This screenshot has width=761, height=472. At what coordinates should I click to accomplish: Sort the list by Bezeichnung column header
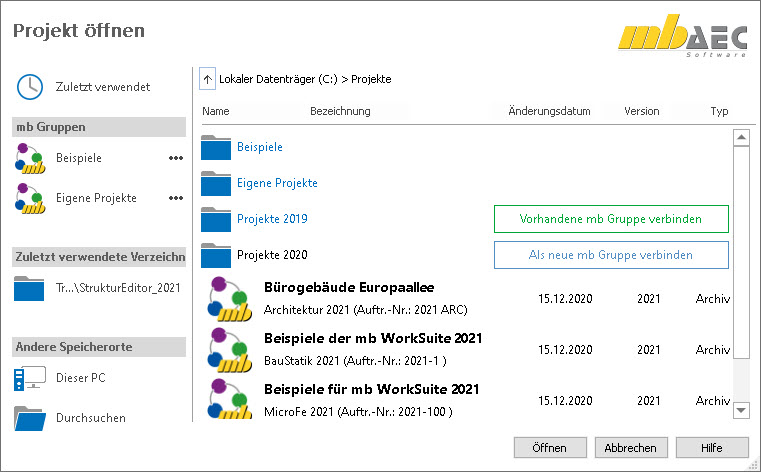(x=340, y=112)
